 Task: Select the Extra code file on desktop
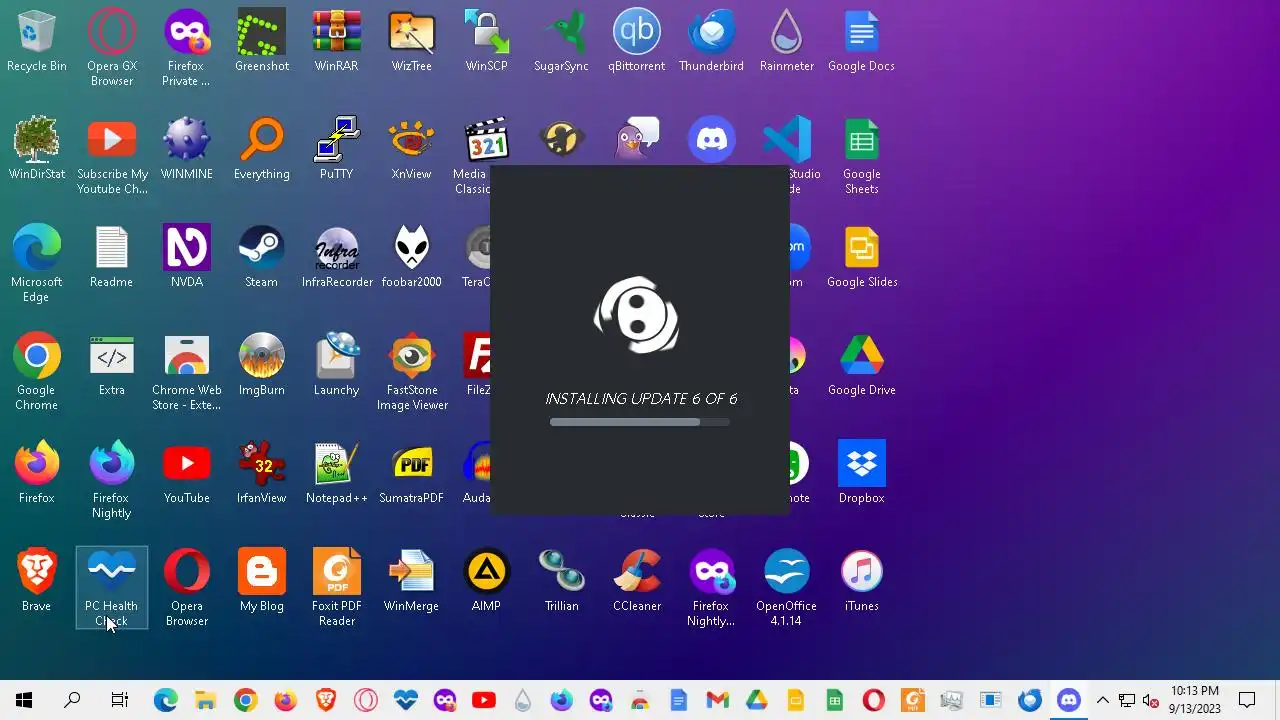click(x=111, y=366)
